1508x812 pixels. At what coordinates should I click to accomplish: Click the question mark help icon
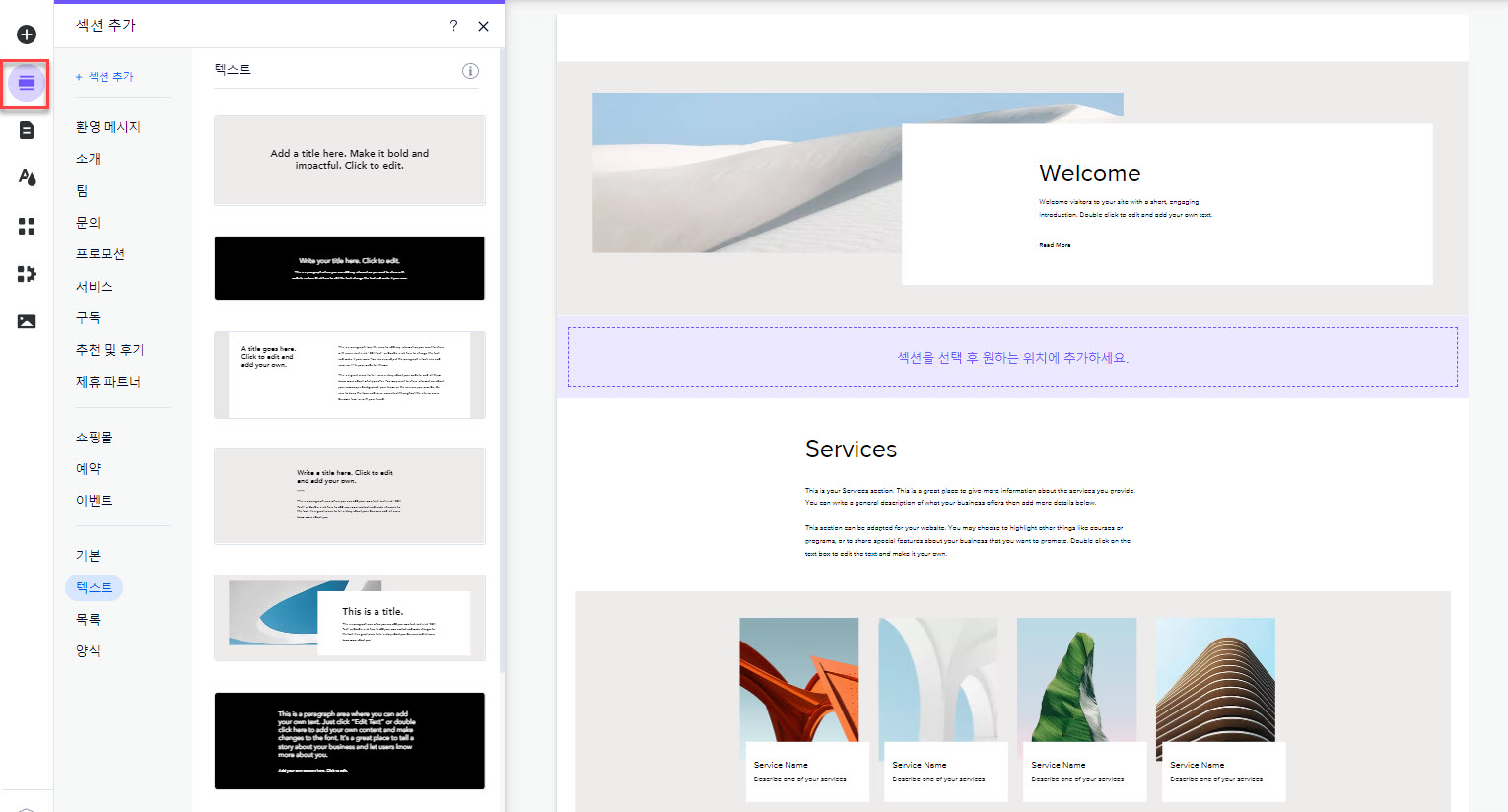coord(453,26)
